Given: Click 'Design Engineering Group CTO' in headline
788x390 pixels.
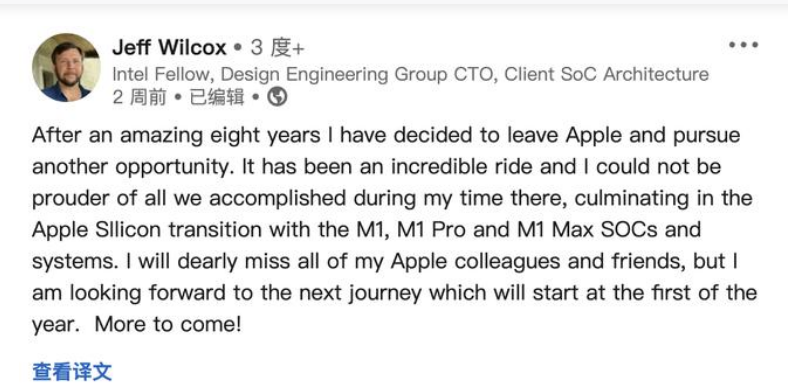Looking at the screenshot, I should click(358, 74).
